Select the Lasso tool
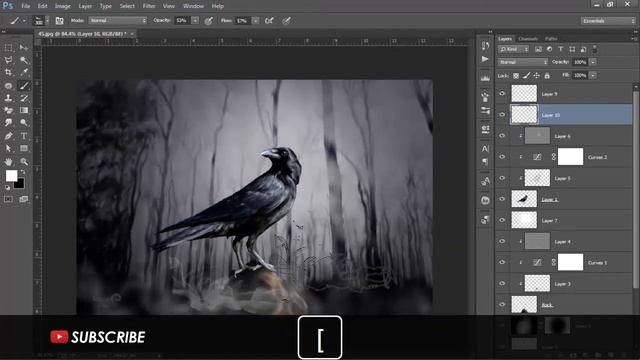The height and width of the screenshot is (360, 640). (8, 60)
